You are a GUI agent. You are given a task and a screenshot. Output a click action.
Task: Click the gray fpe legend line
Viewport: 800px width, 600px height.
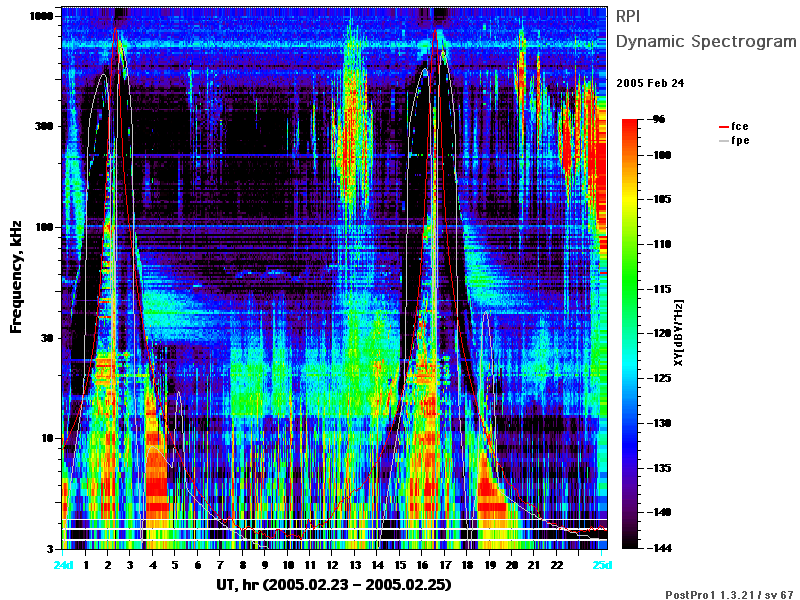(x=723, y=141)
